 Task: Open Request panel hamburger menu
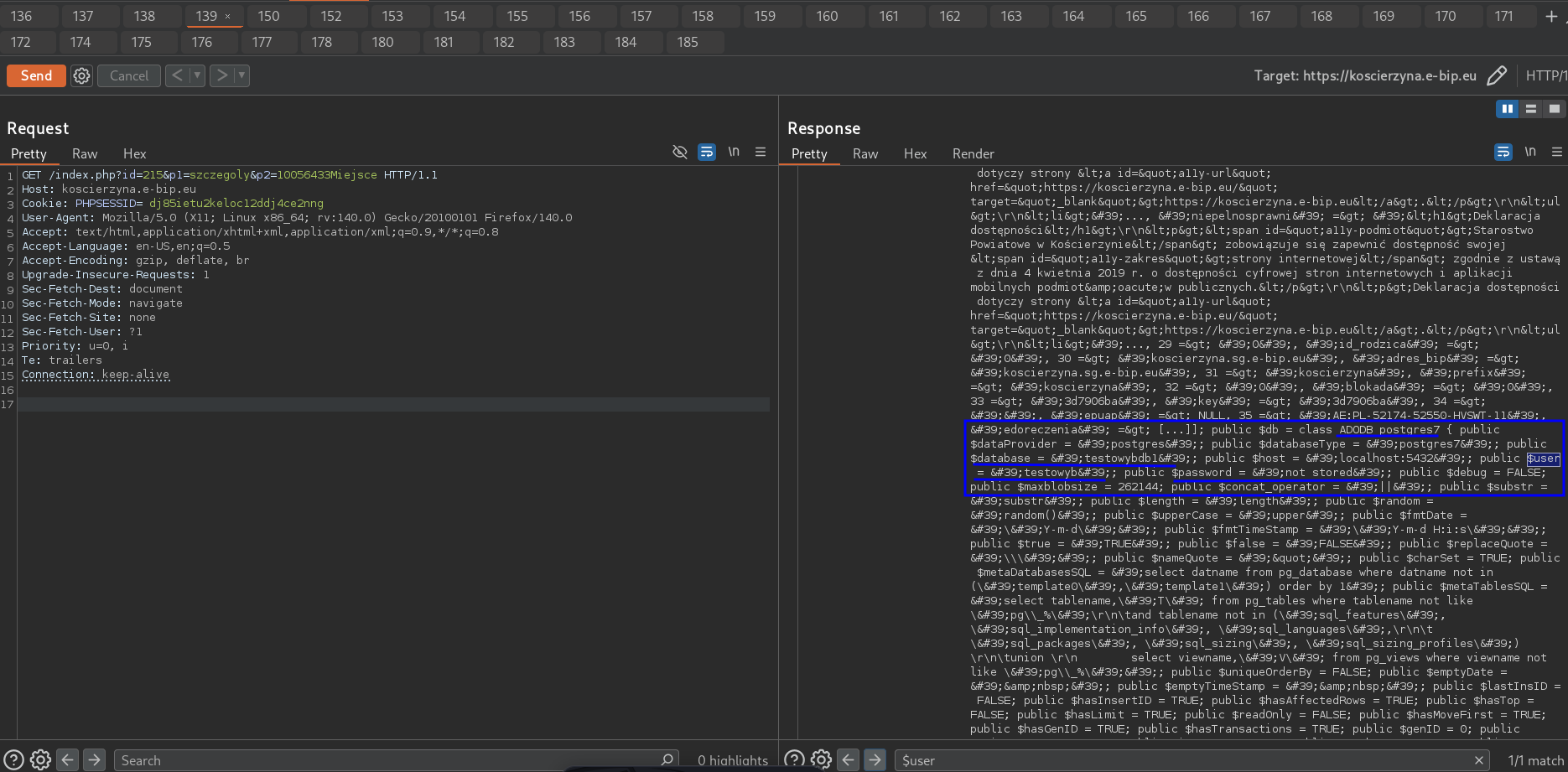(x=761, y=152)
